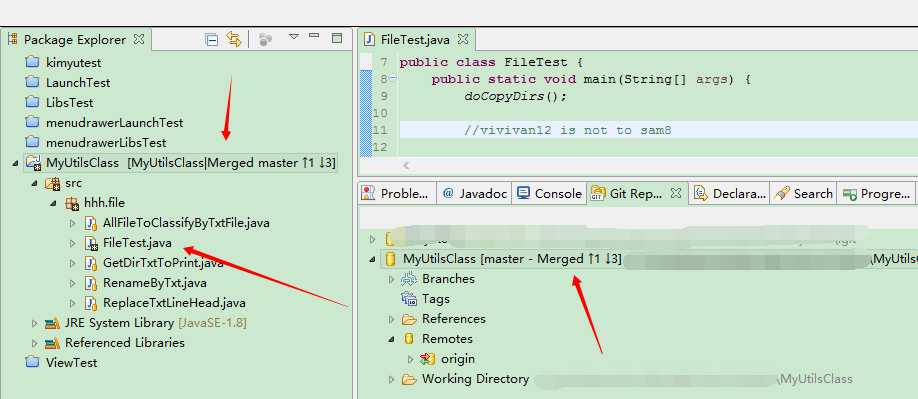
Task: Open the Progress tab
Action: point(876,193)
